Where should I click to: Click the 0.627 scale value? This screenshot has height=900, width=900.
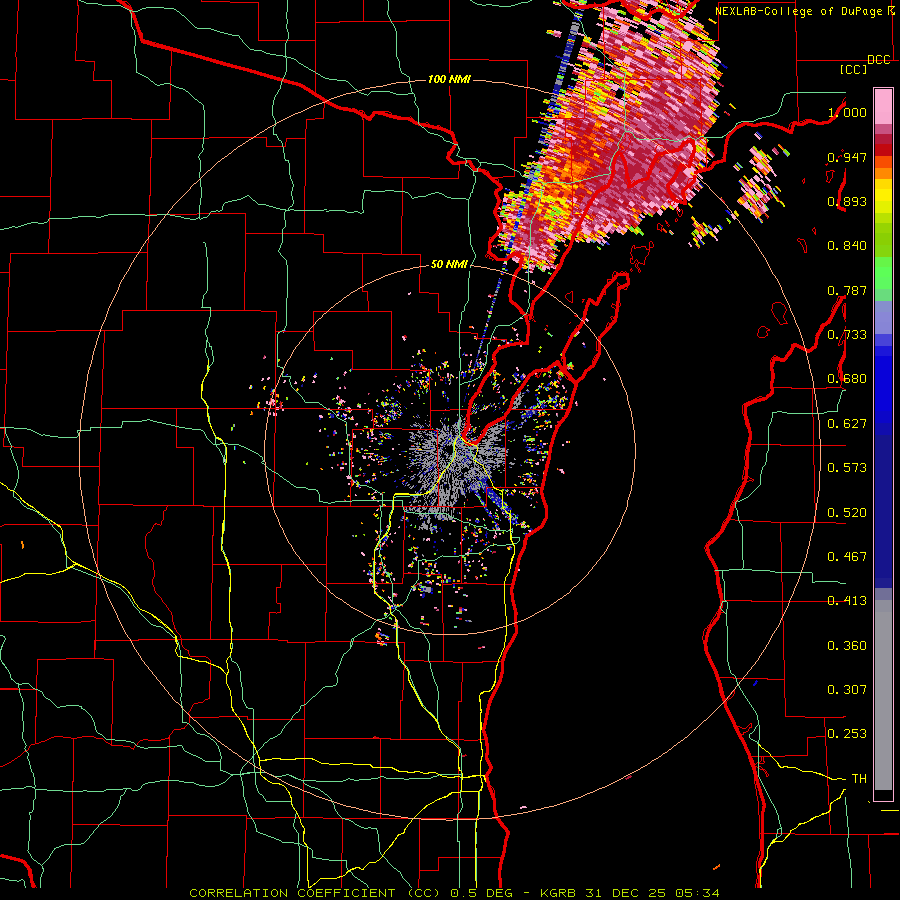(x=847, y=424)
